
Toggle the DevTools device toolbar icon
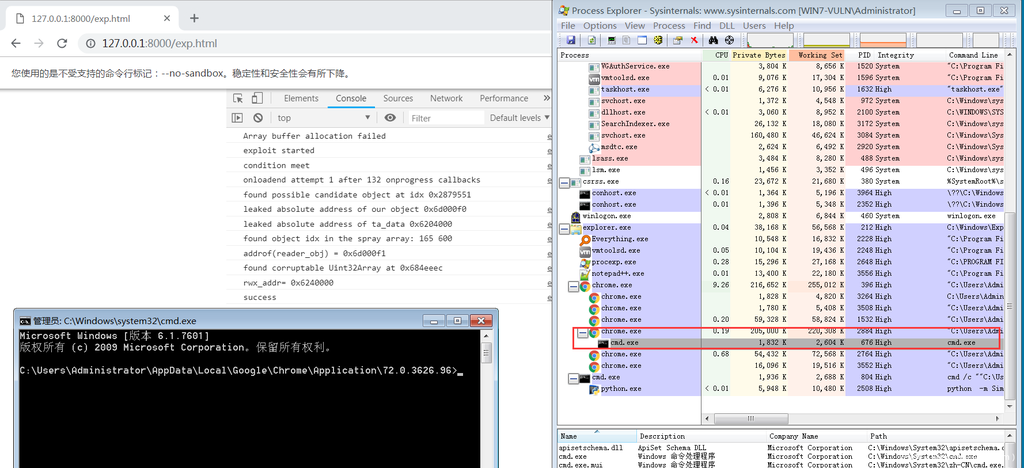pos(257,99)
